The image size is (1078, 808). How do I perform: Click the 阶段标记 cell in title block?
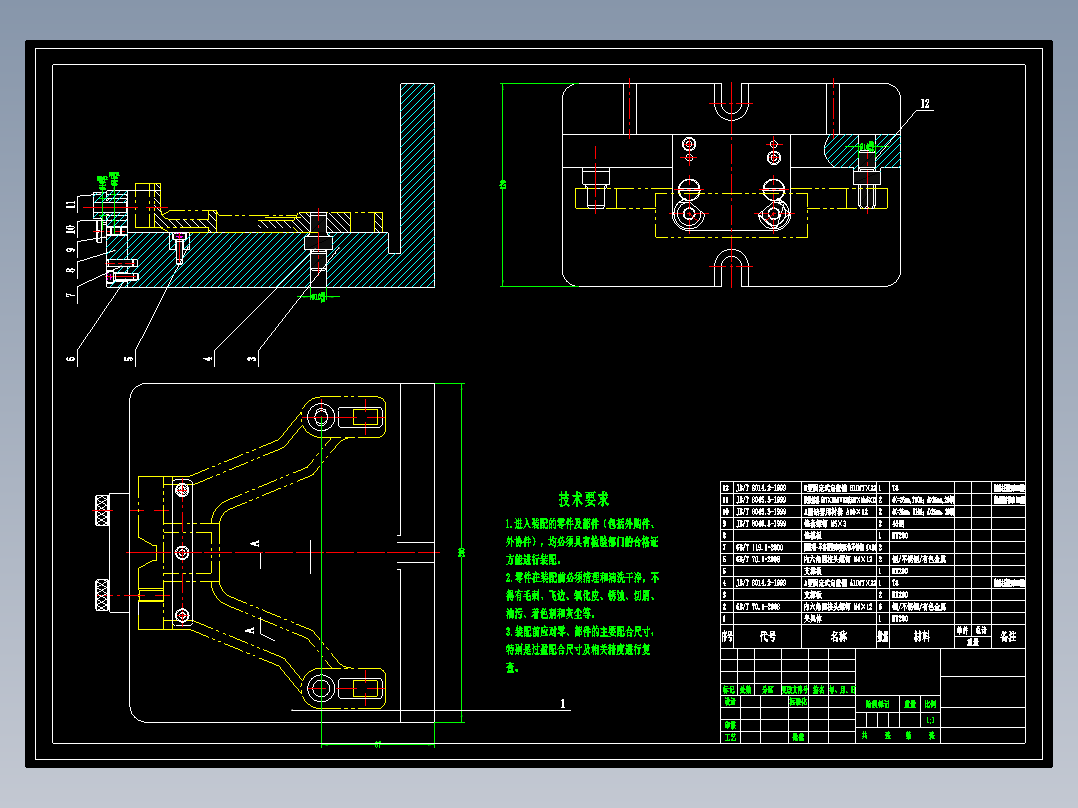[877, 704]
